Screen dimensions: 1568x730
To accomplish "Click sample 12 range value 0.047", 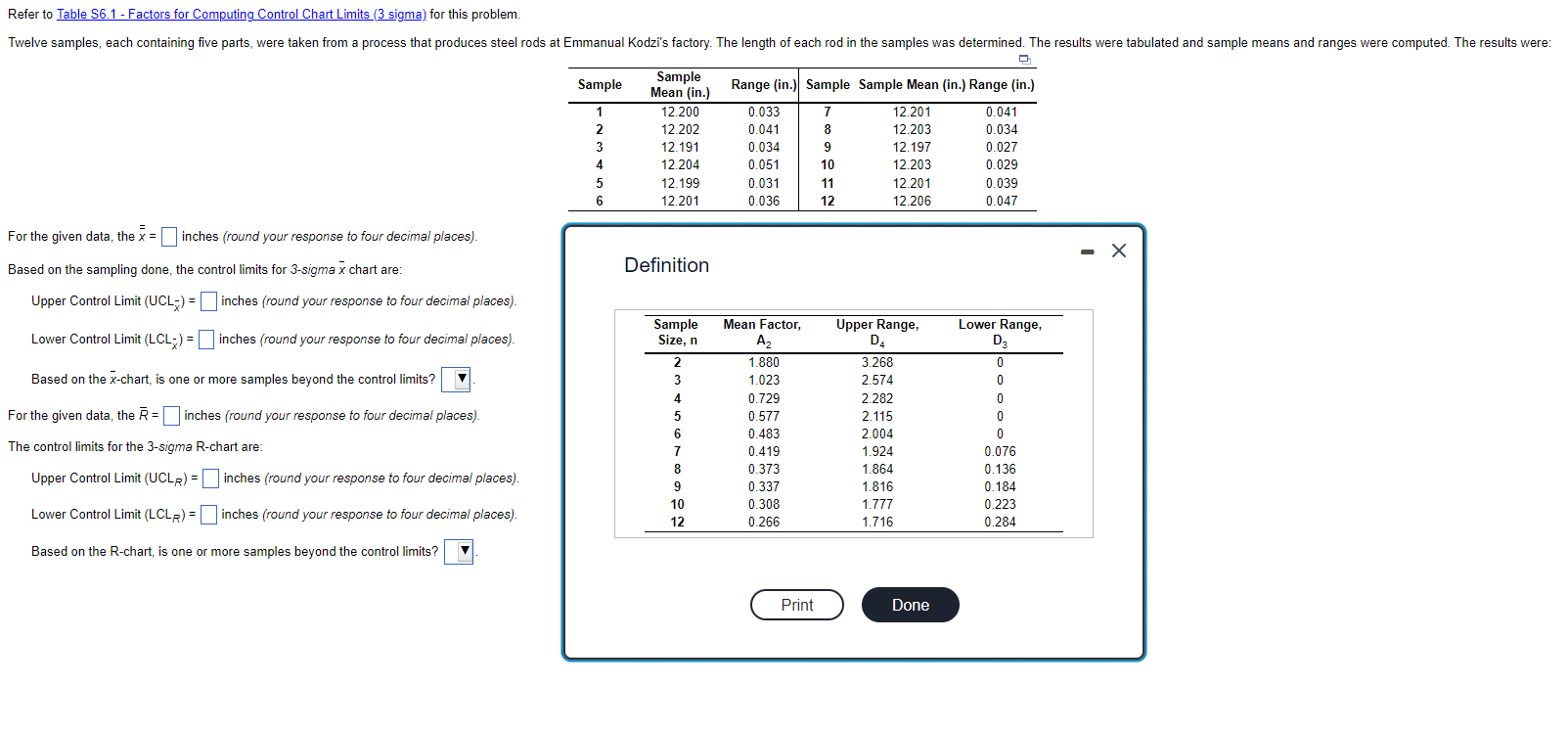I will [x=1002, y=201].
